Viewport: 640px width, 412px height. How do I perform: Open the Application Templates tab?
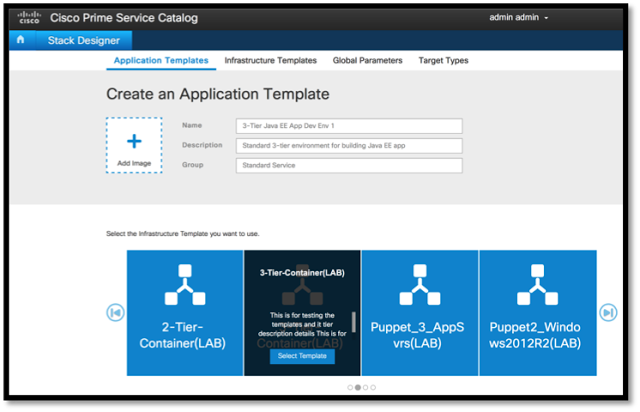[x=160, y=61]
